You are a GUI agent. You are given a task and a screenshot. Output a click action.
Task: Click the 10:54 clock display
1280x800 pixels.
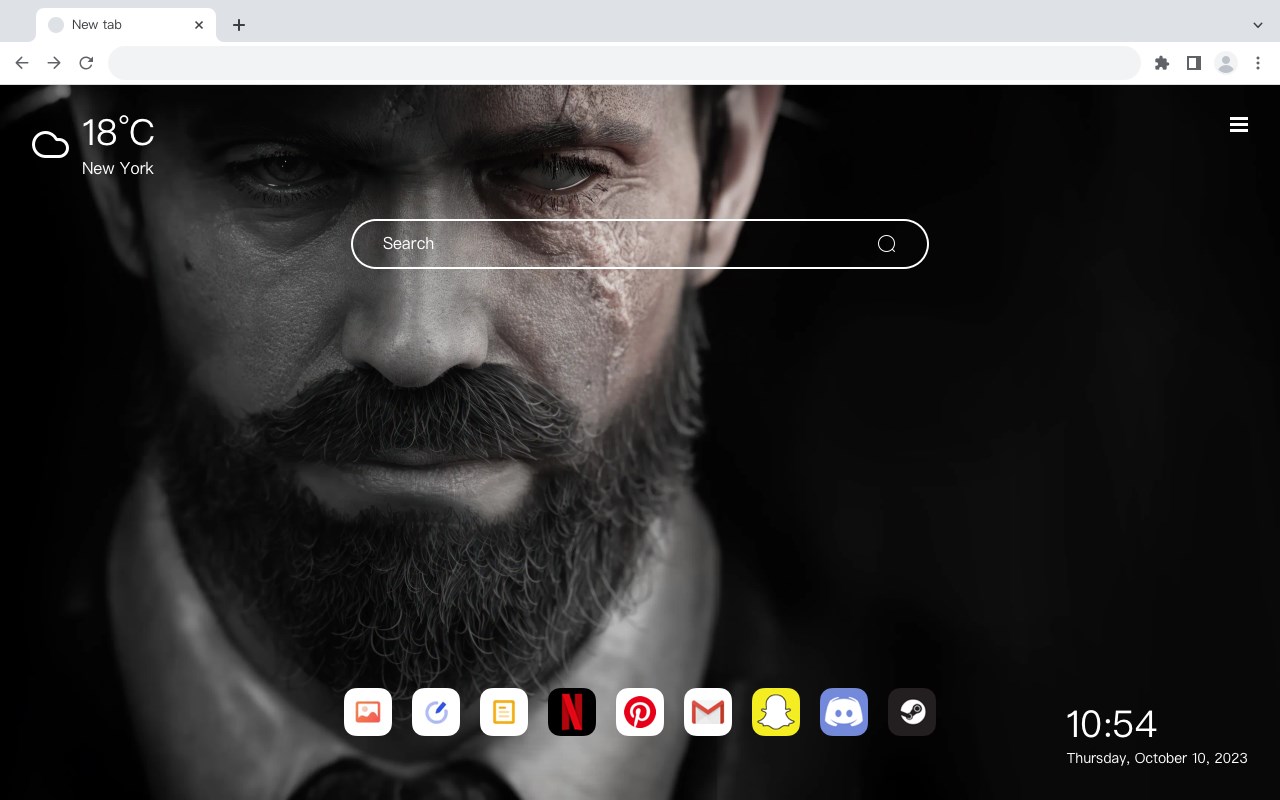pyautogui.click(x=1111, y=724)
